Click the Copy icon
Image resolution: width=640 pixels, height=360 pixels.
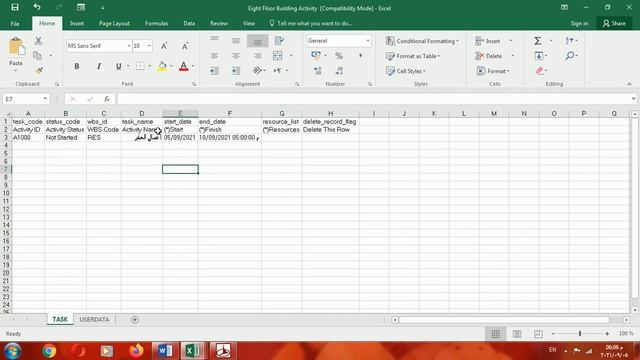[38, 56]
